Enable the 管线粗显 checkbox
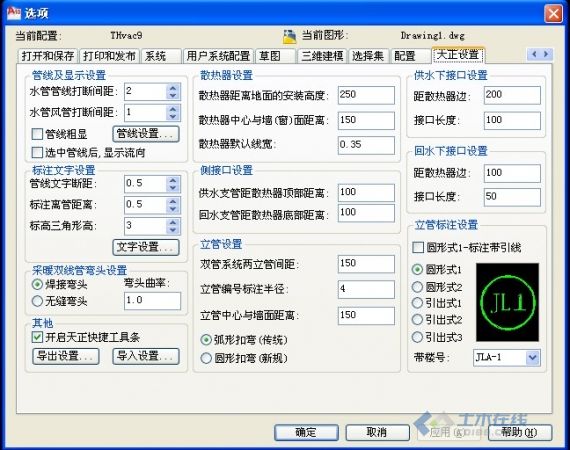 pos(37,134)
